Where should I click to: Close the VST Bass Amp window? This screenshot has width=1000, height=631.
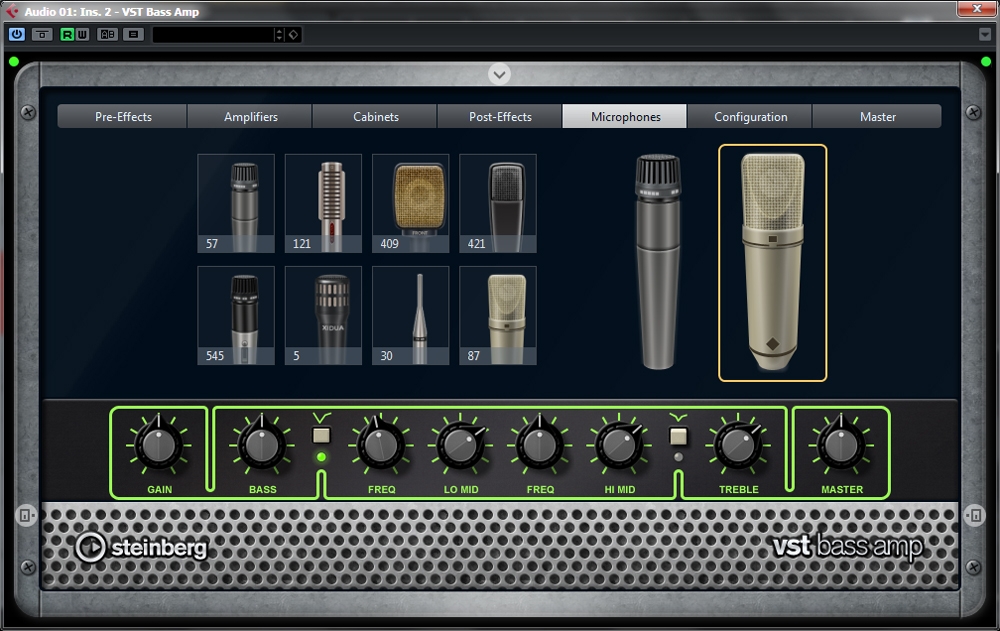(x=977, y=8)
